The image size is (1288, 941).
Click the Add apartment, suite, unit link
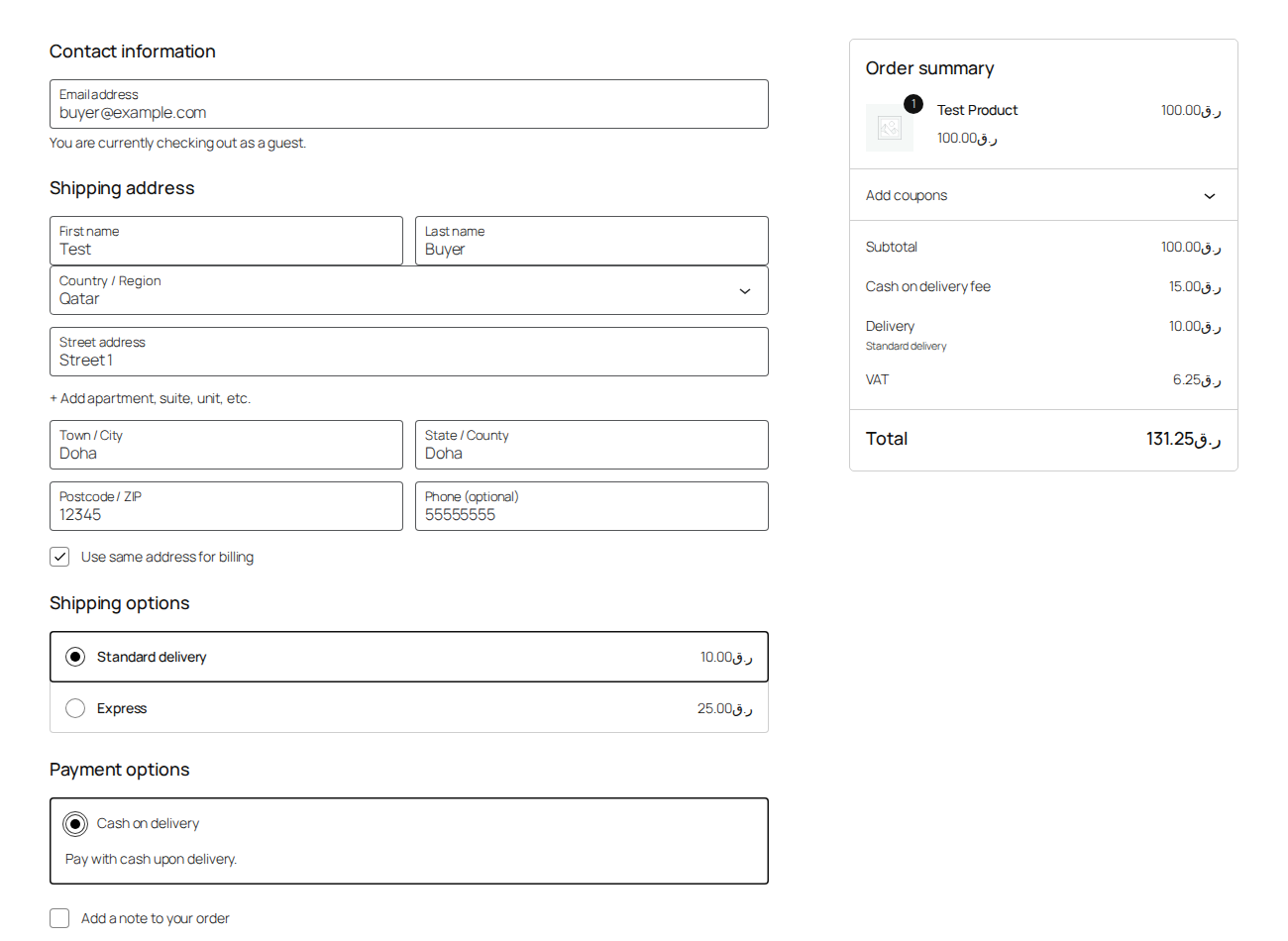150,398
